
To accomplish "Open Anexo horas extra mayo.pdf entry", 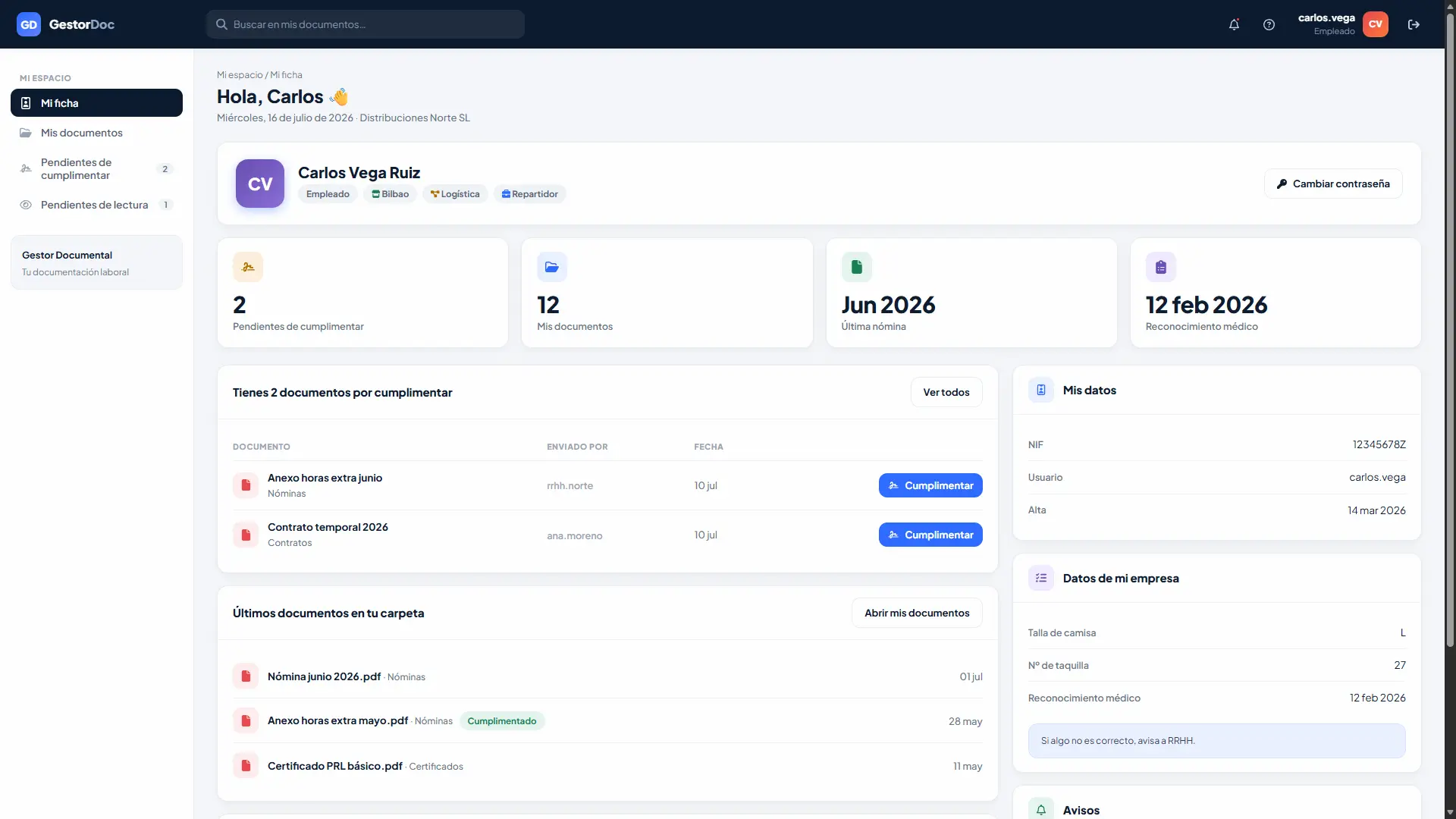I will [607, 721].
